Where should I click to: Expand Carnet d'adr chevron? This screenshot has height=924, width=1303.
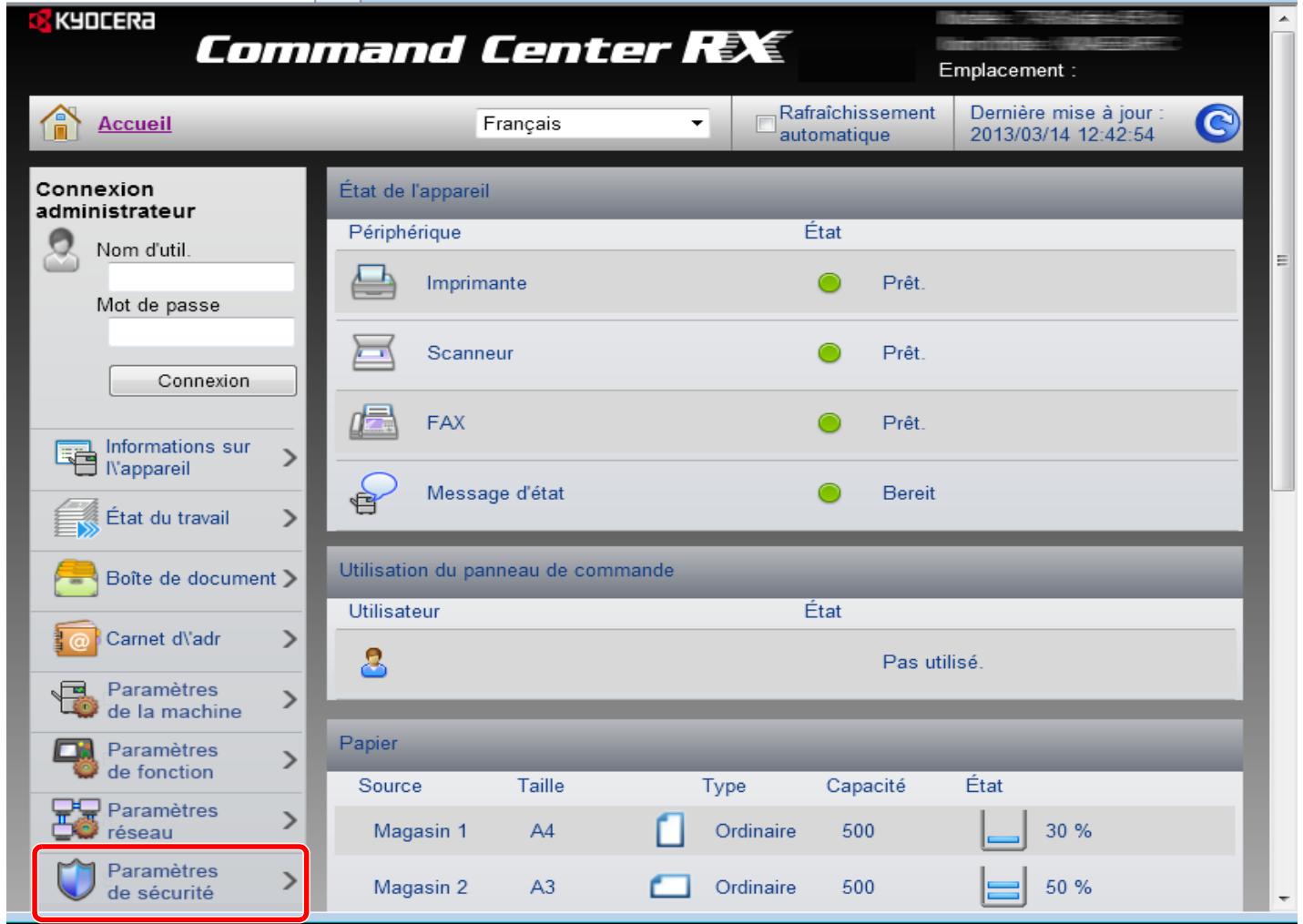pos(290,639)
